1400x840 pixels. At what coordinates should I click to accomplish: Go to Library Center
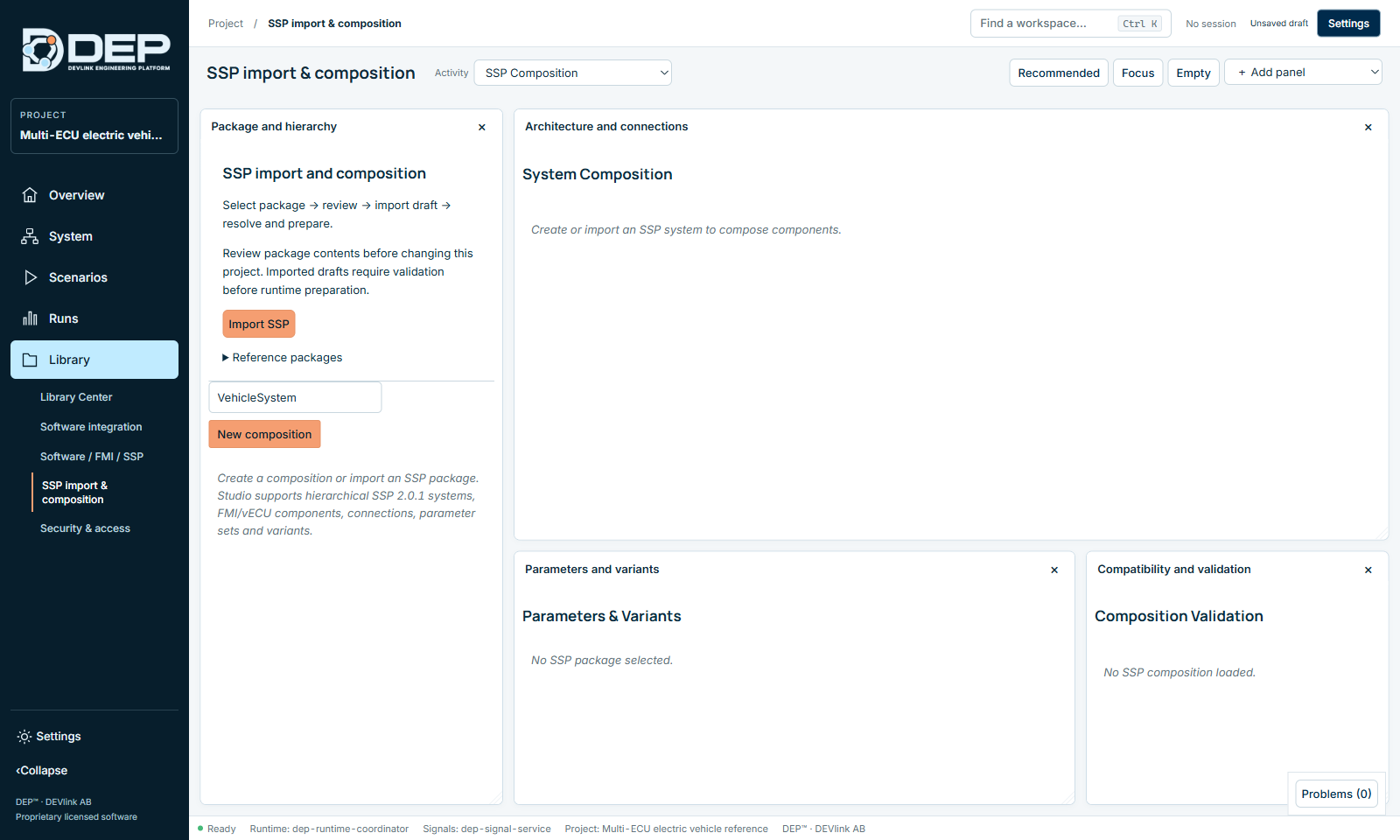pos(76,397)
